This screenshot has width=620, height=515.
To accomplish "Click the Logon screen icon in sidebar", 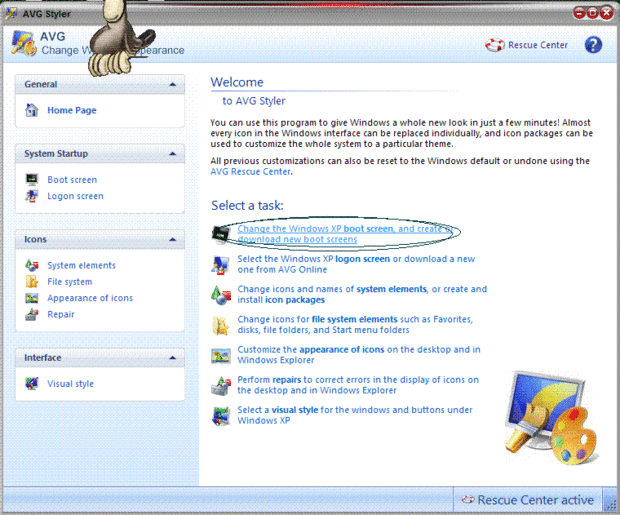I will click(32, 196).
